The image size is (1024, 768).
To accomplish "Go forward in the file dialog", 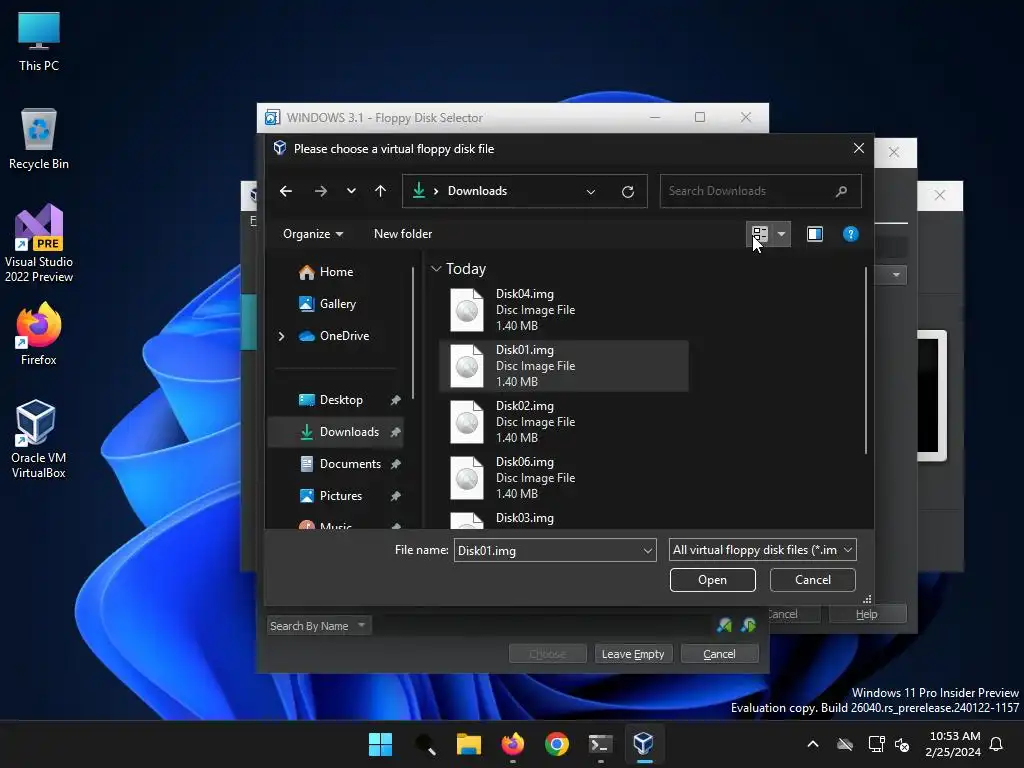I will [320, 191].
